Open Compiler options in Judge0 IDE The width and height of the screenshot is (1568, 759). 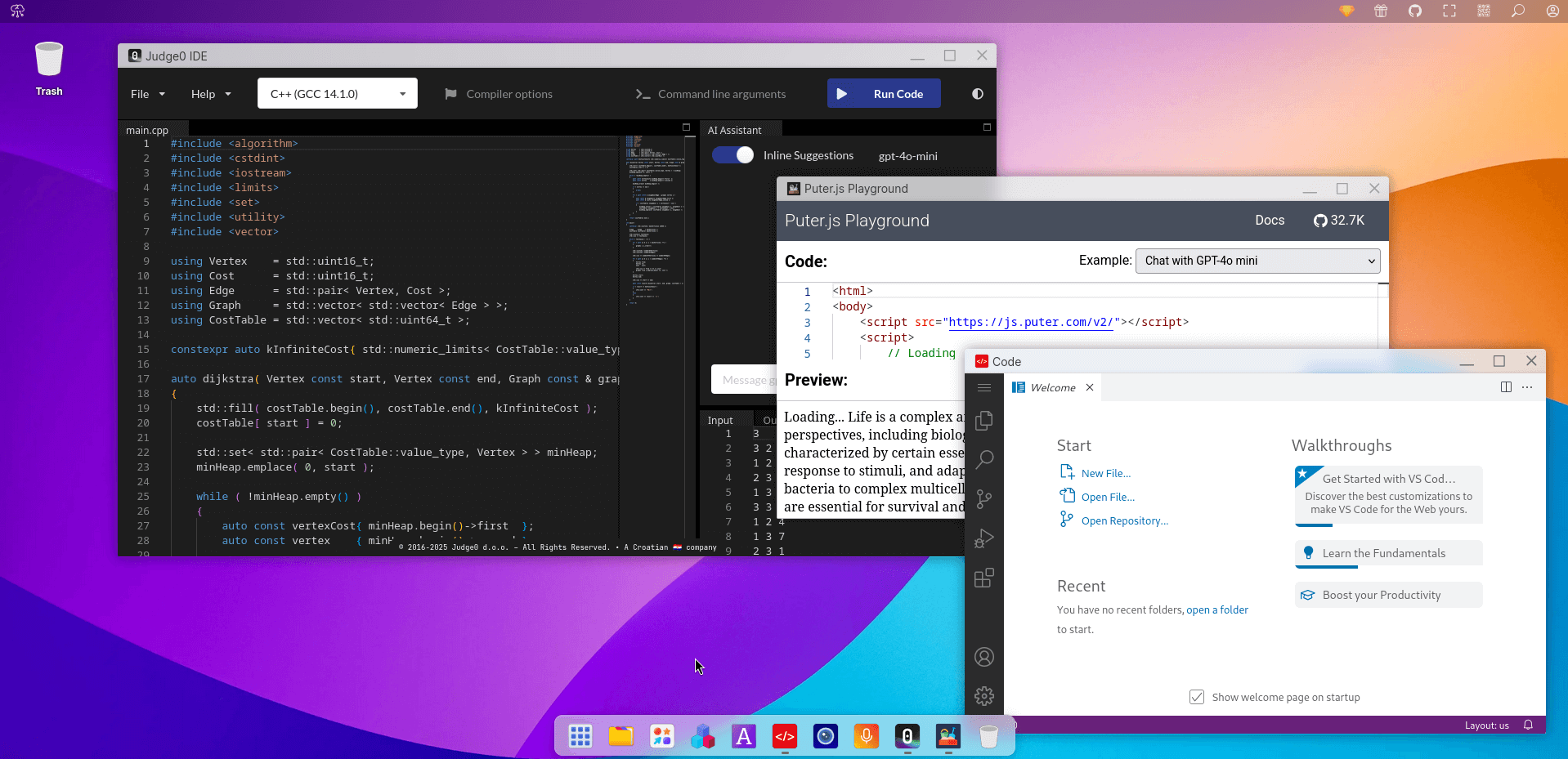click(x=507, y=94)
